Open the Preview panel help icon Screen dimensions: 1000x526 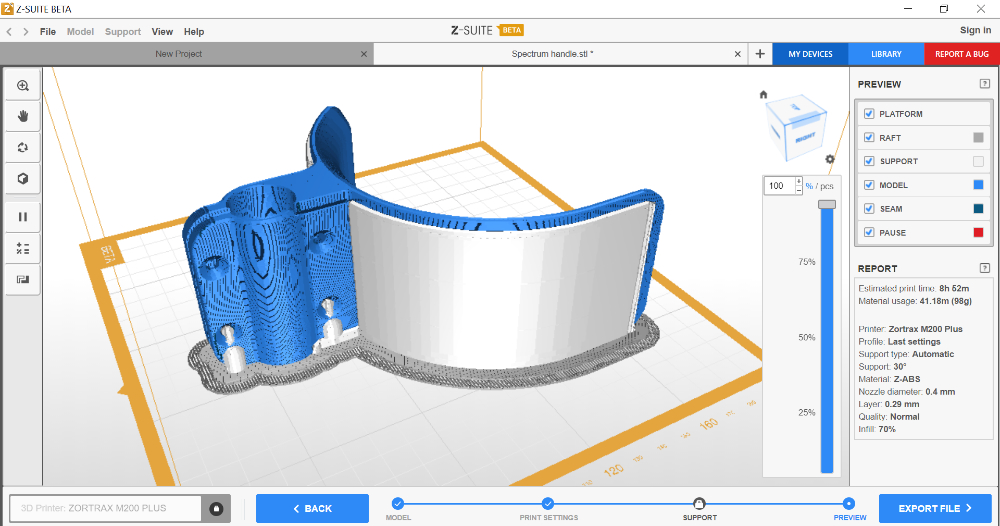(x=984, y=84)
